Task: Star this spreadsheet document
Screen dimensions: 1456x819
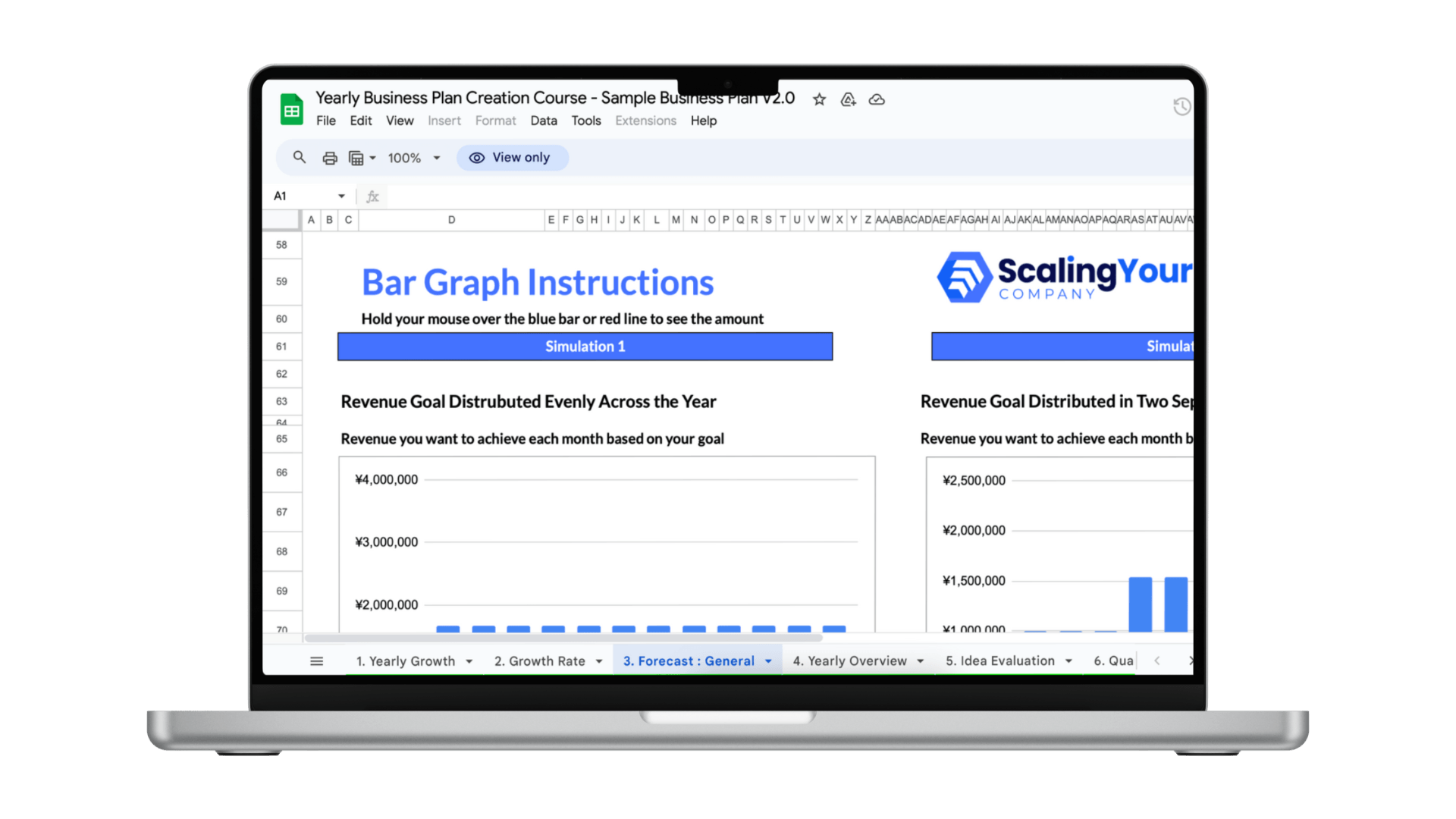Action: (x=819, y=99)
